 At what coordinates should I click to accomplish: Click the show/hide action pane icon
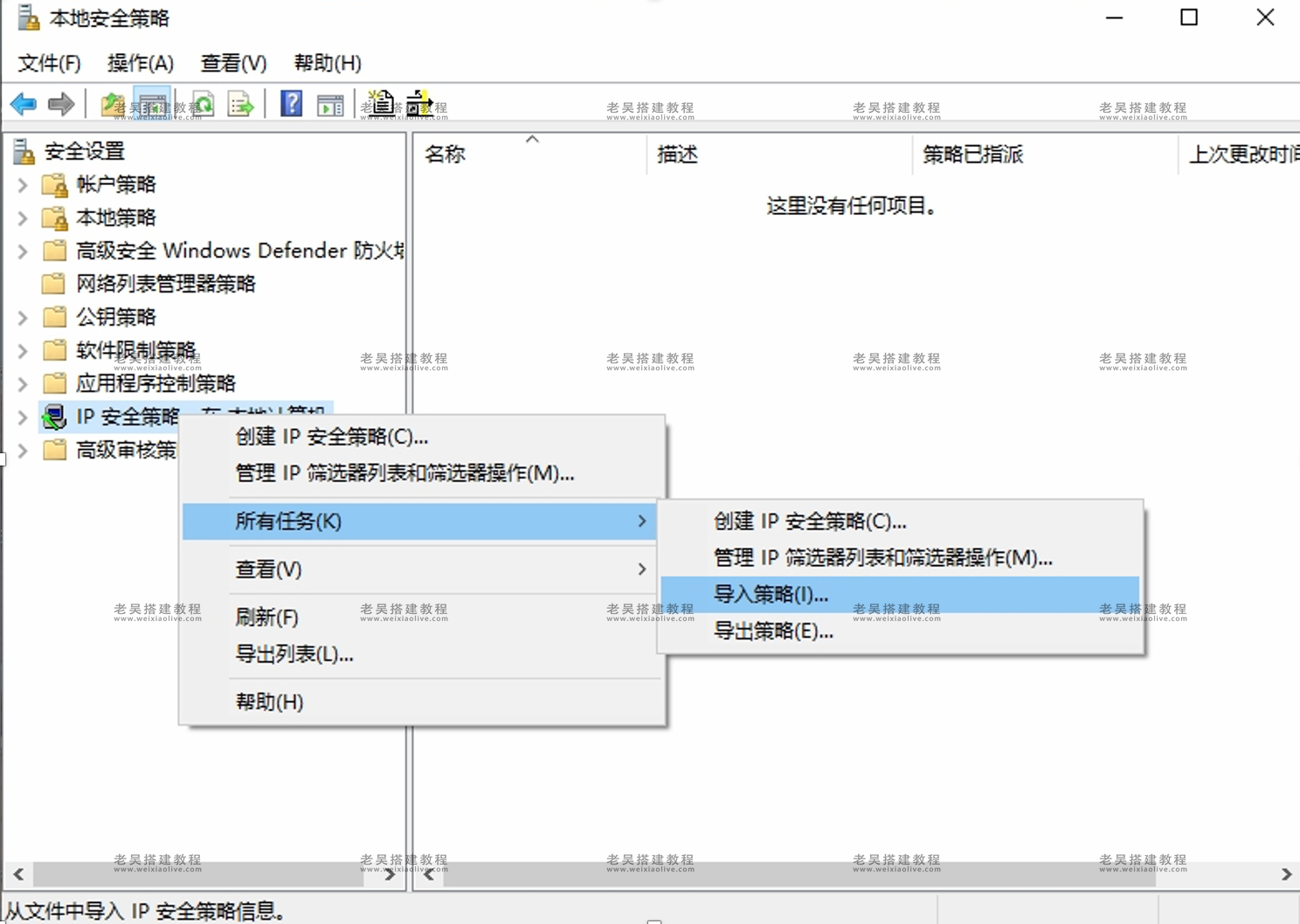(x=330, y=104)
